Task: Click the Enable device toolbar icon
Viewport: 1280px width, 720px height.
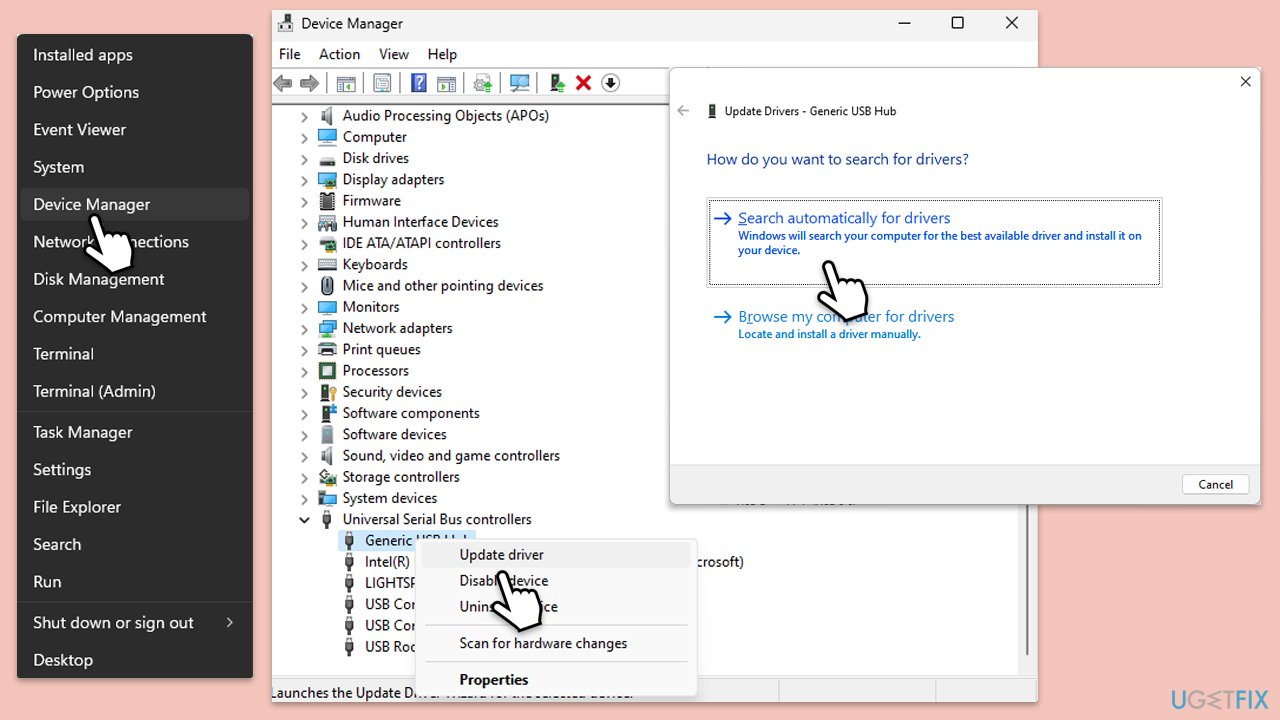Action: tap(557, 83)
